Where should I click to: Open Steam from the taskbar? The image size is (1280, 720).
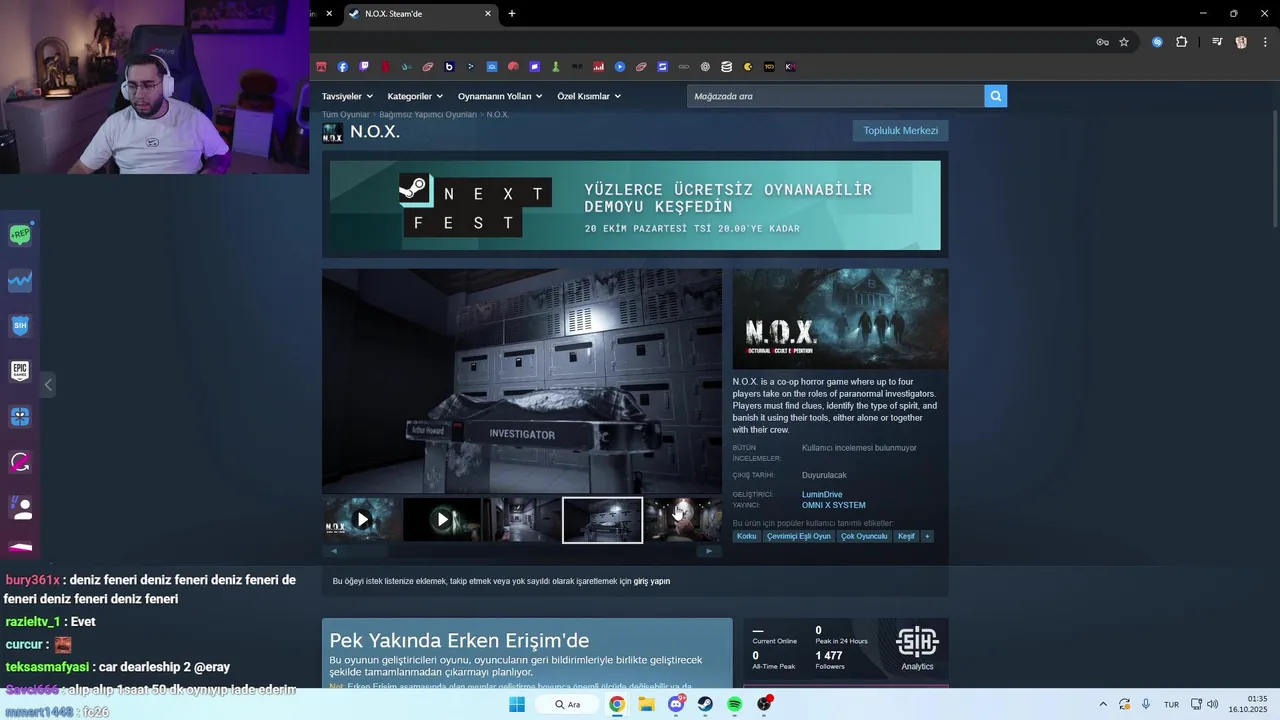(705, 705)
